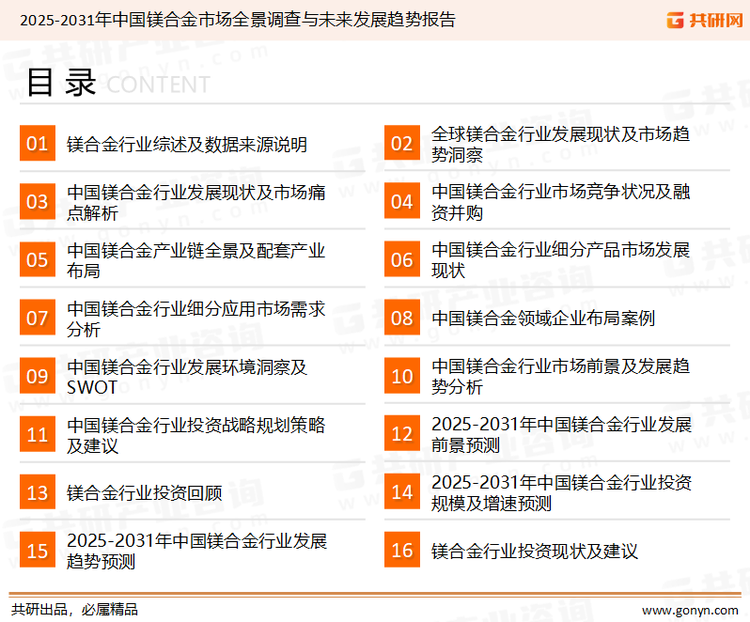Open chapter 中国镁合金行业市场前景及发展趋势分析
Image resolution: width=750 pixels, height=622 pixels.
(x=561, y=377)
